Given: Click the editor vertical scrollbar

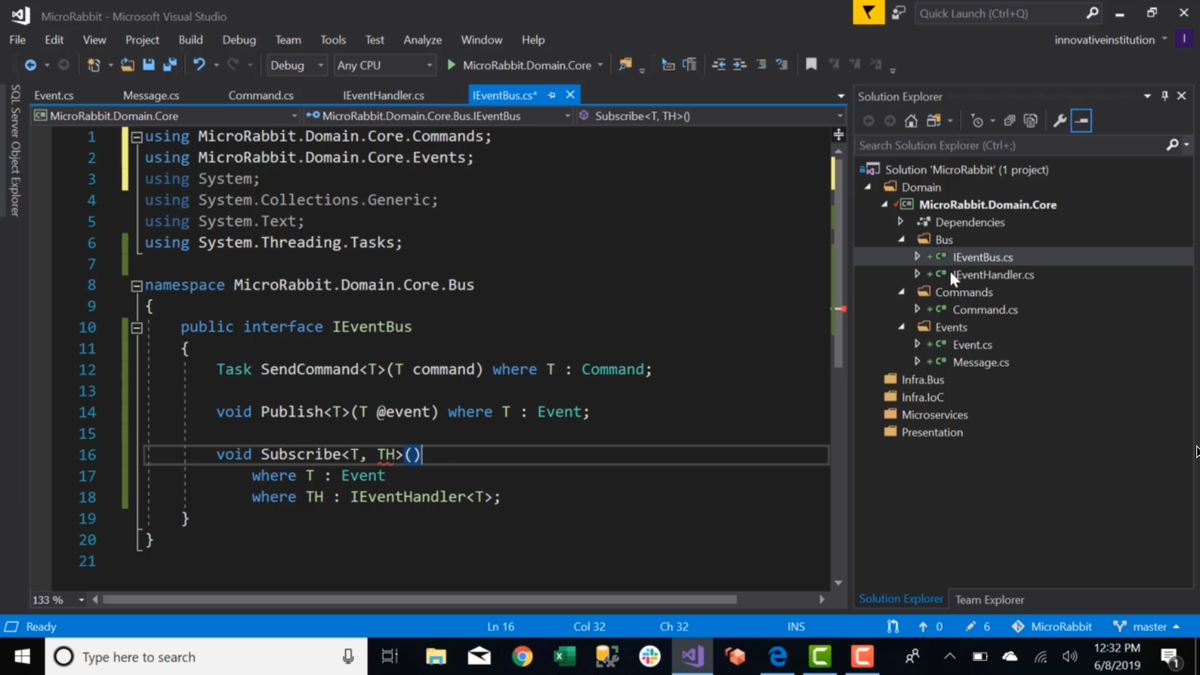Looking at the screenshot, I should (x=838, y=260).
